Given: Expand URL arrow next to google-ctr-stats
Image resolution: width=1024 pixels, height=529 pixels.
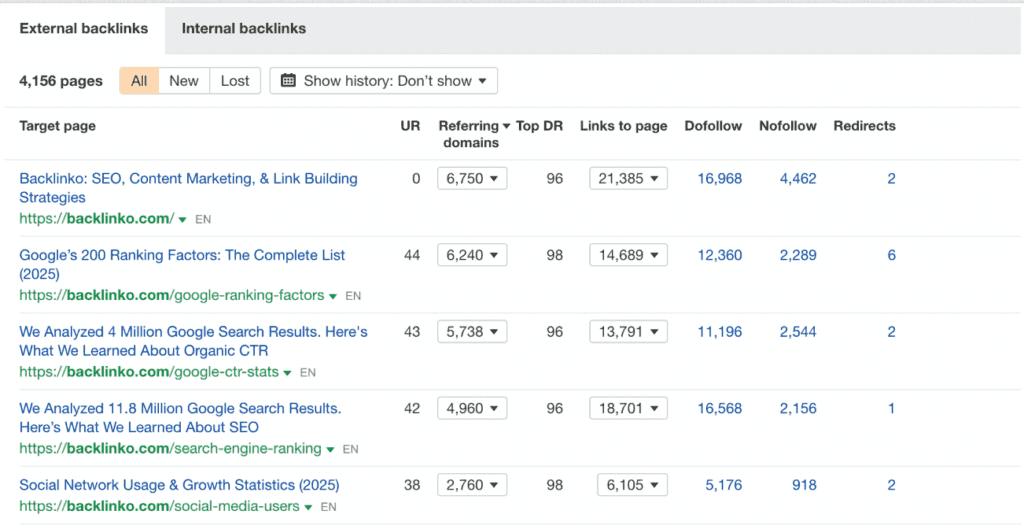Looking at the screenshot, I should point(287,374).
